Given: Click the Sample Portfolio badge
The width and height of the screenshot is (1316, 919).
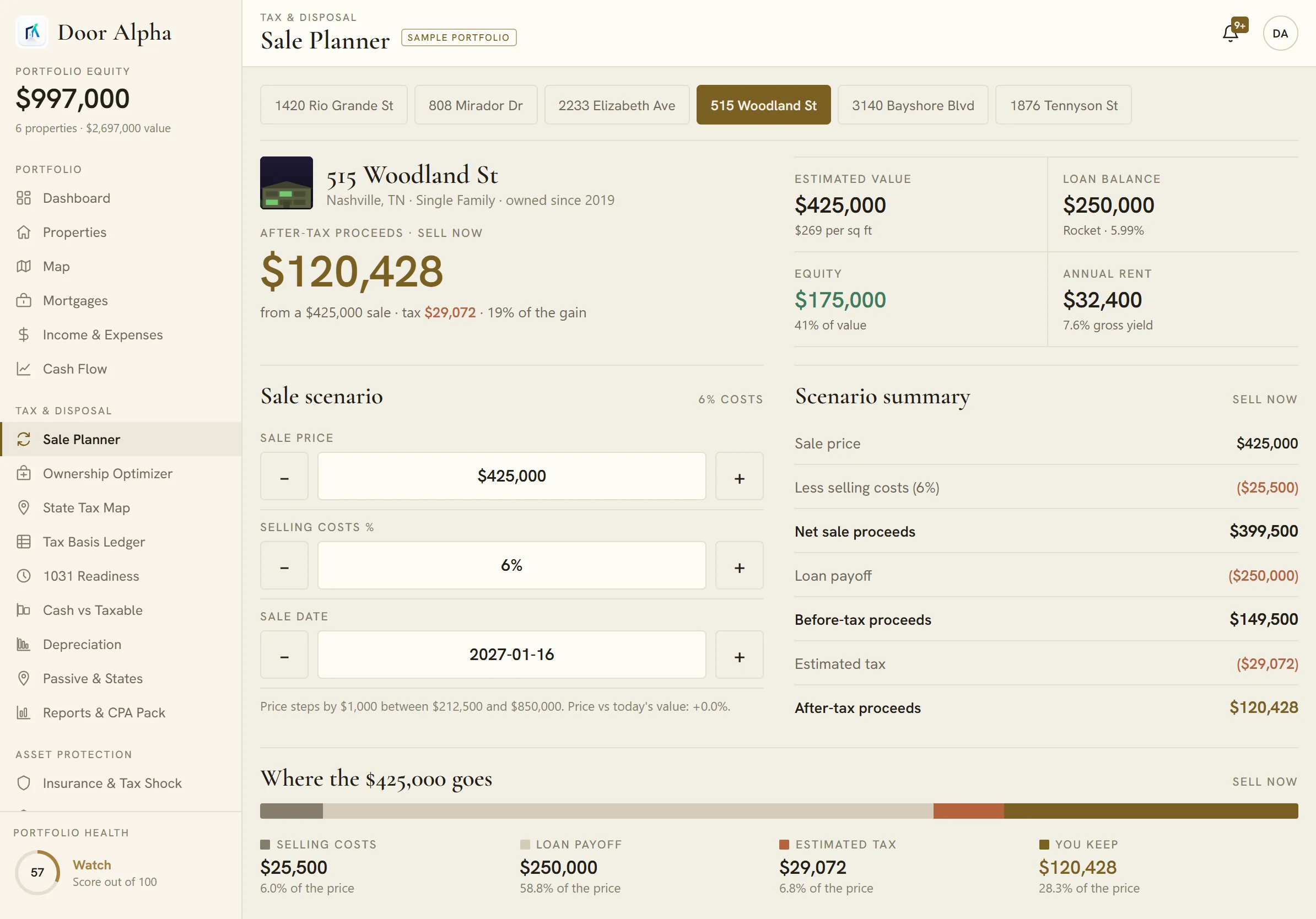Looking at the screenshot, I should click(459, 37).
